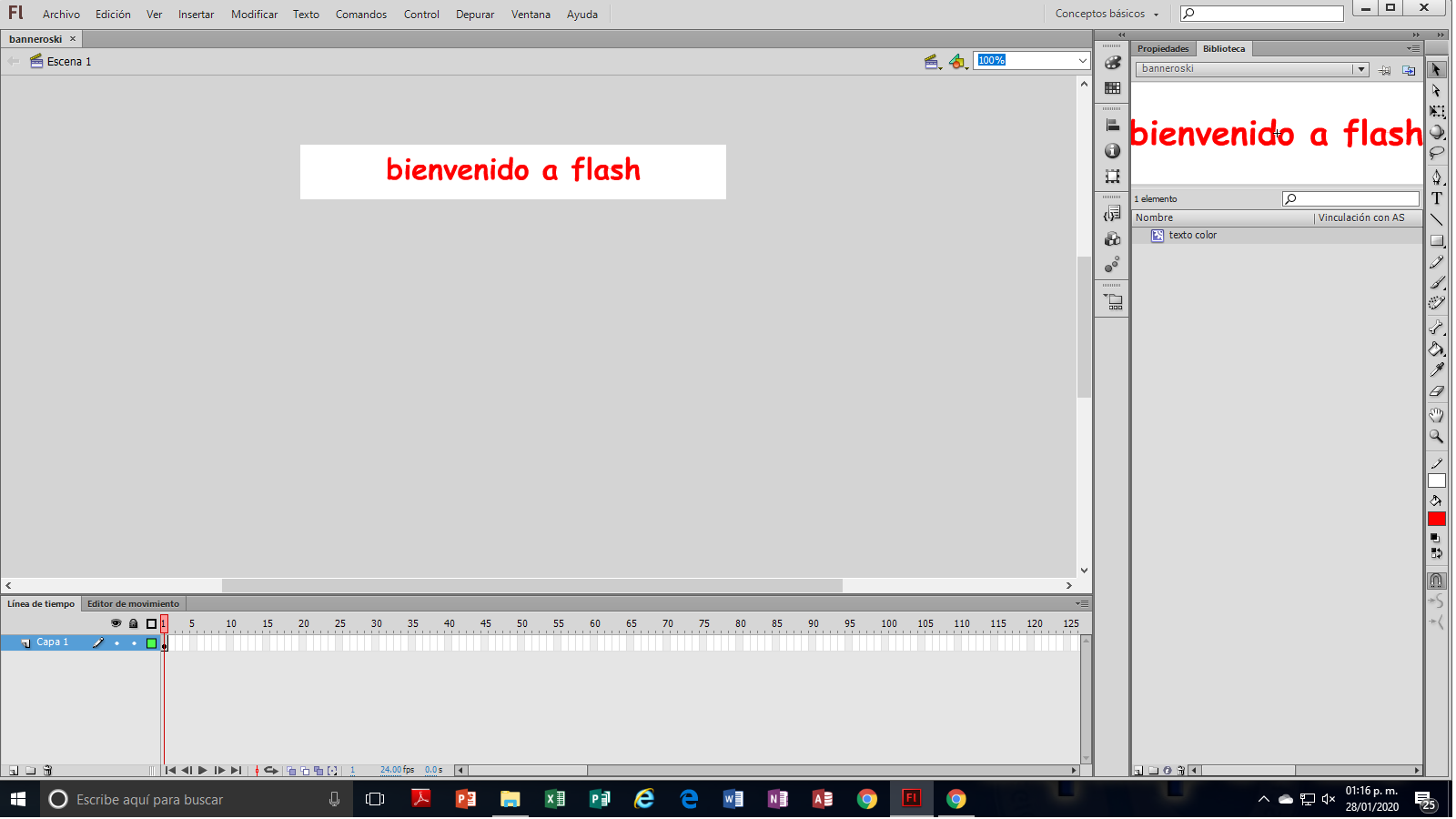Hide layer Capa 1 with the eye column
This screenshot has width=1456, height=819.
[116, 642]
